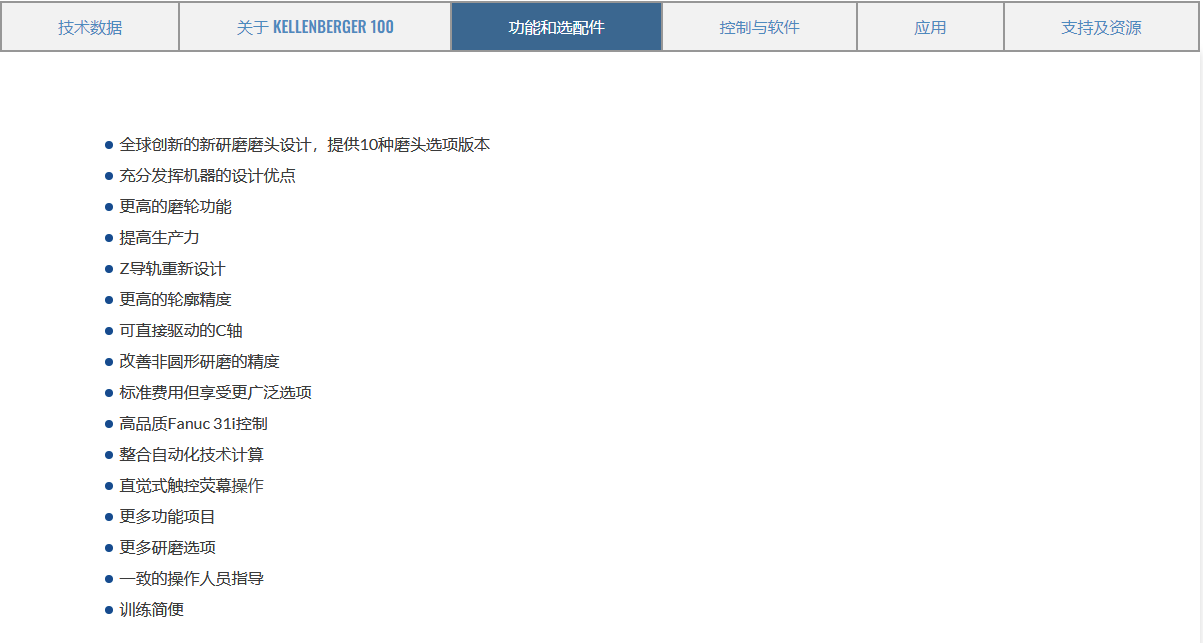The height and width of the screenshot is (643, 1203).
Task: Select the 整合自动化技术计算 bullet
Action: [191, 455]
